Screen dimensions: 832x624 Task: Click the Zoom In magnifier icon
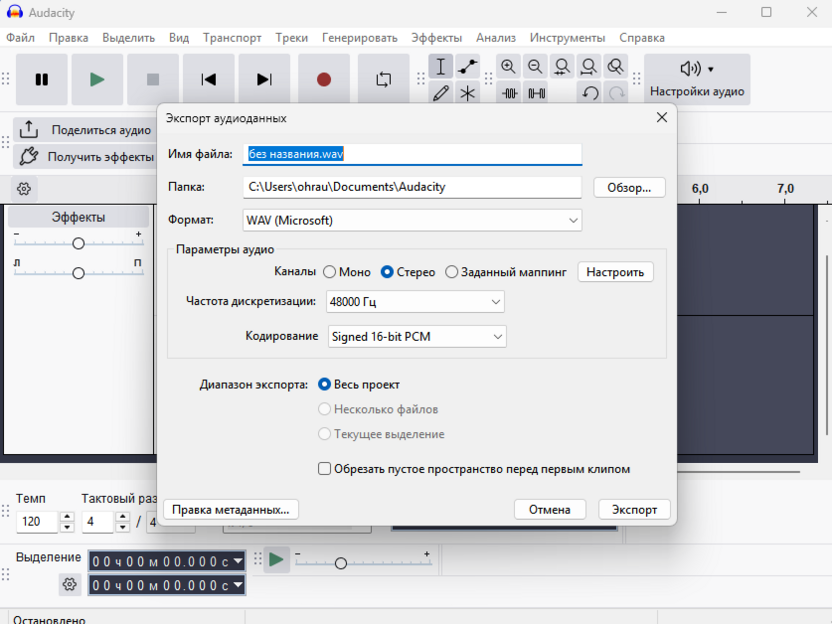click(509, 67)
